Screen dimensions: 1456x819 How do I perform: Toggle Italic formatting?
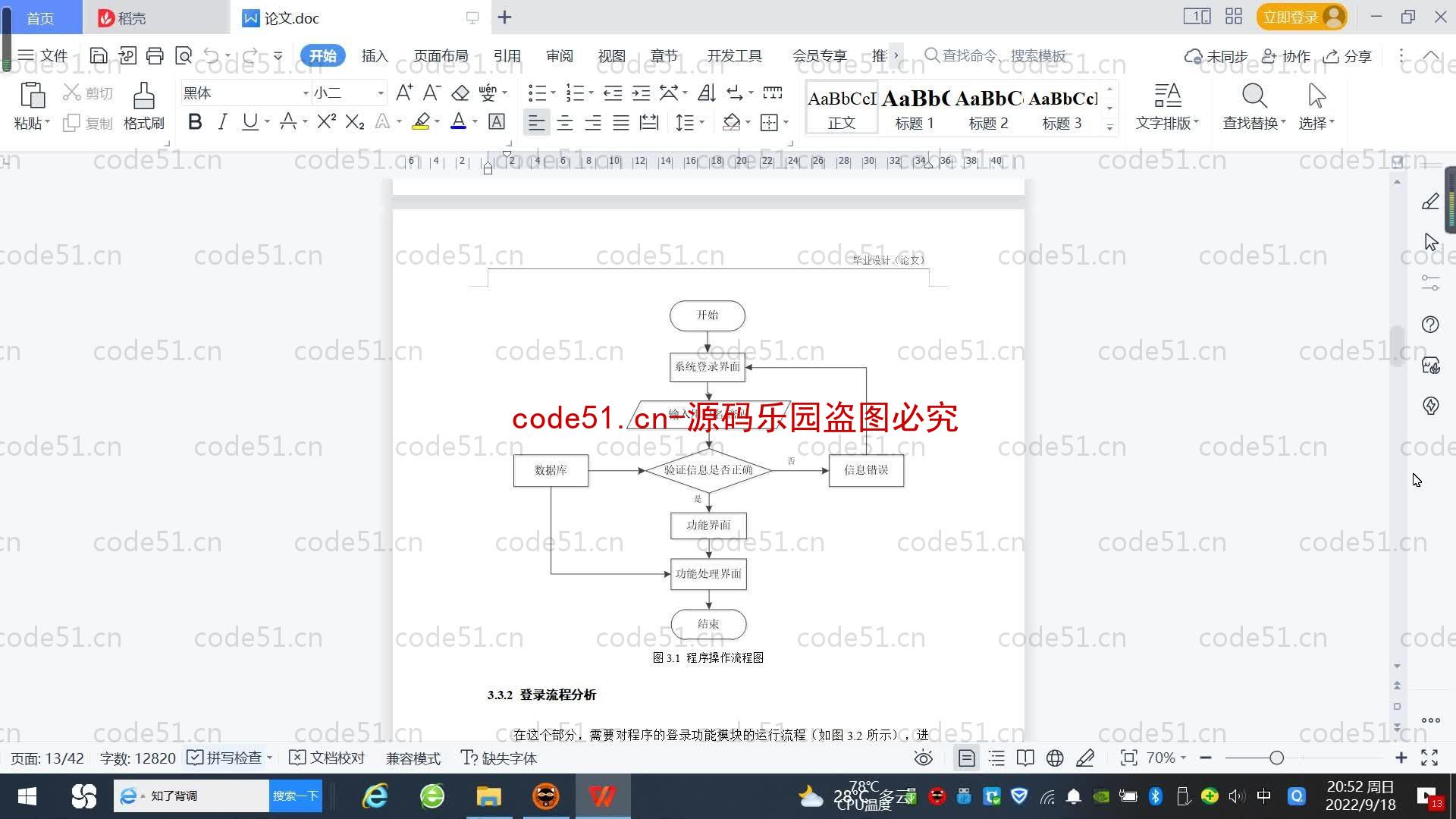pyautogui.click(x=222, y=122)
